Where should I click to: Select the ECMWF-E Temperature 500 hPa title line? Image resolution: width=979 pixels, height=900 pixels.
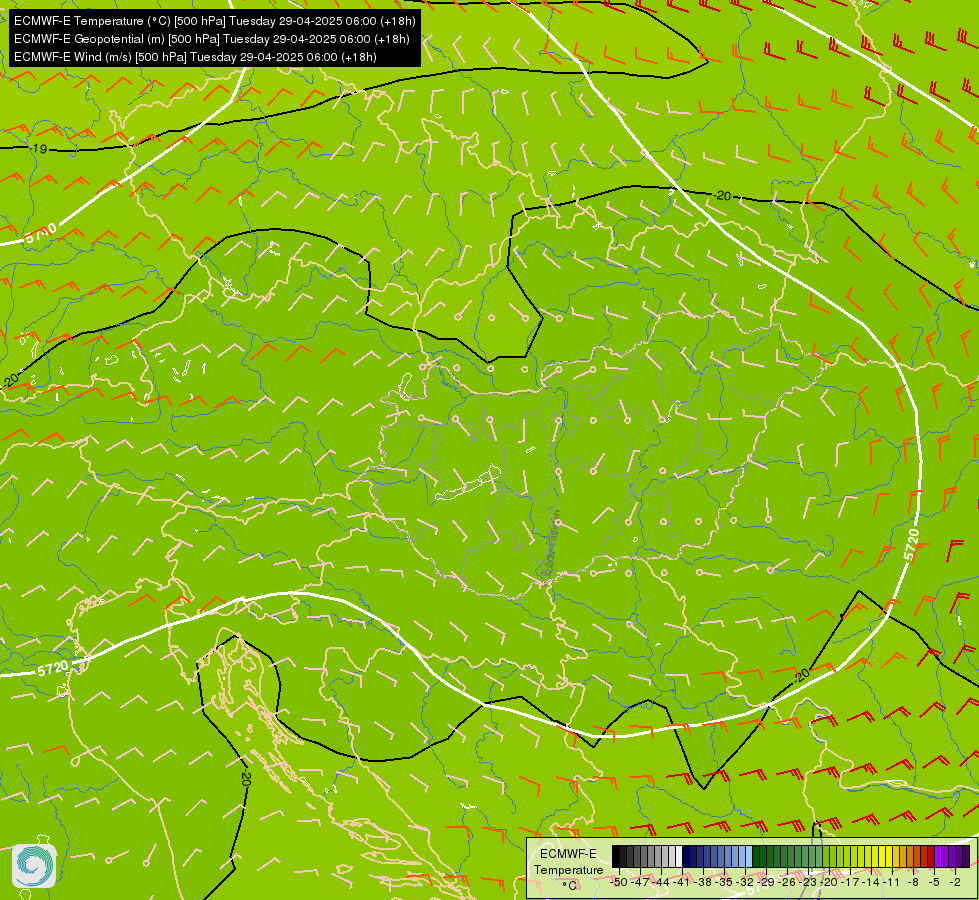pos(214,21)
